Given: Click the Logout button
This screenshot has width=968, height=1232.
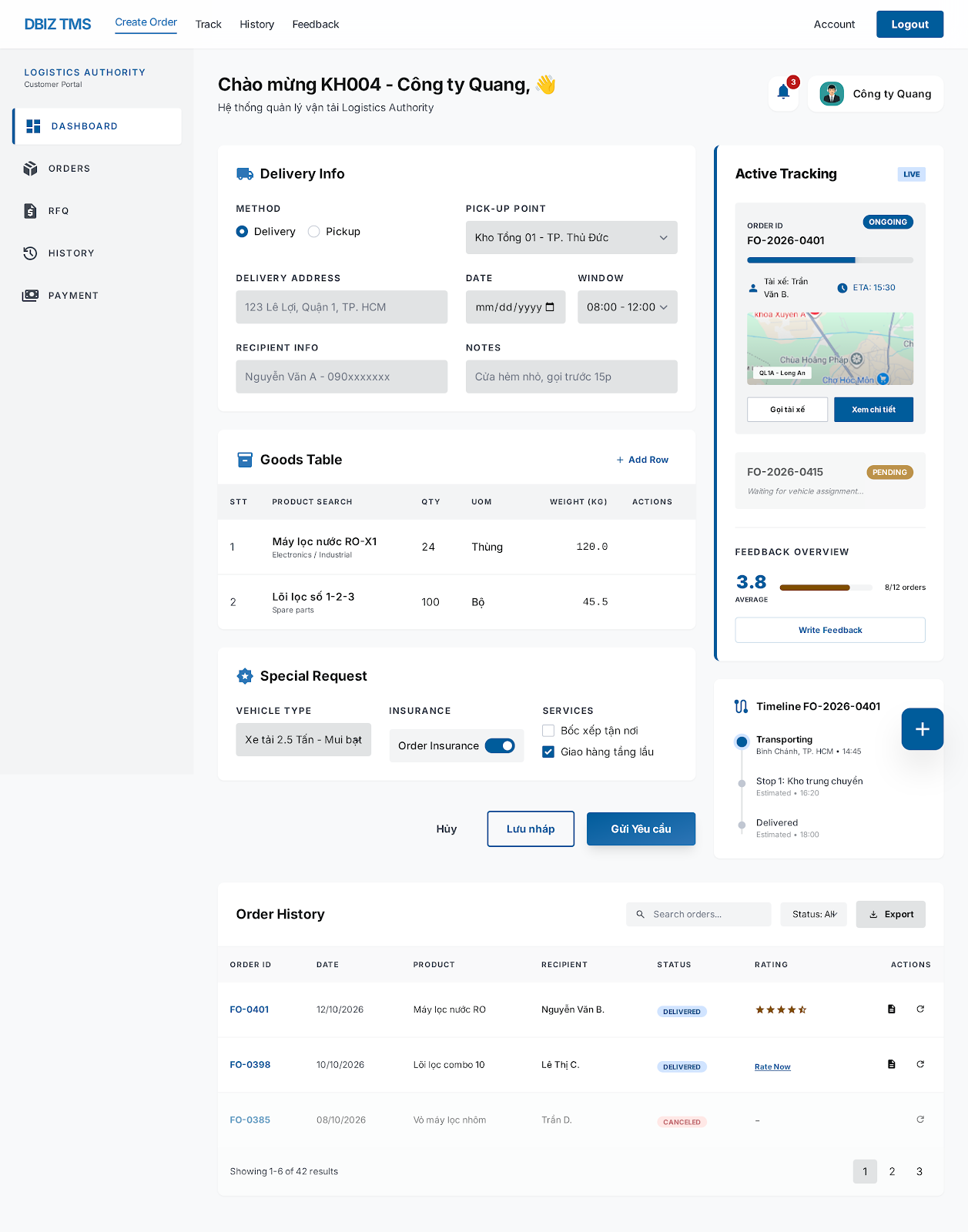Looking at the screenshot, I should (x=909, y=25).
